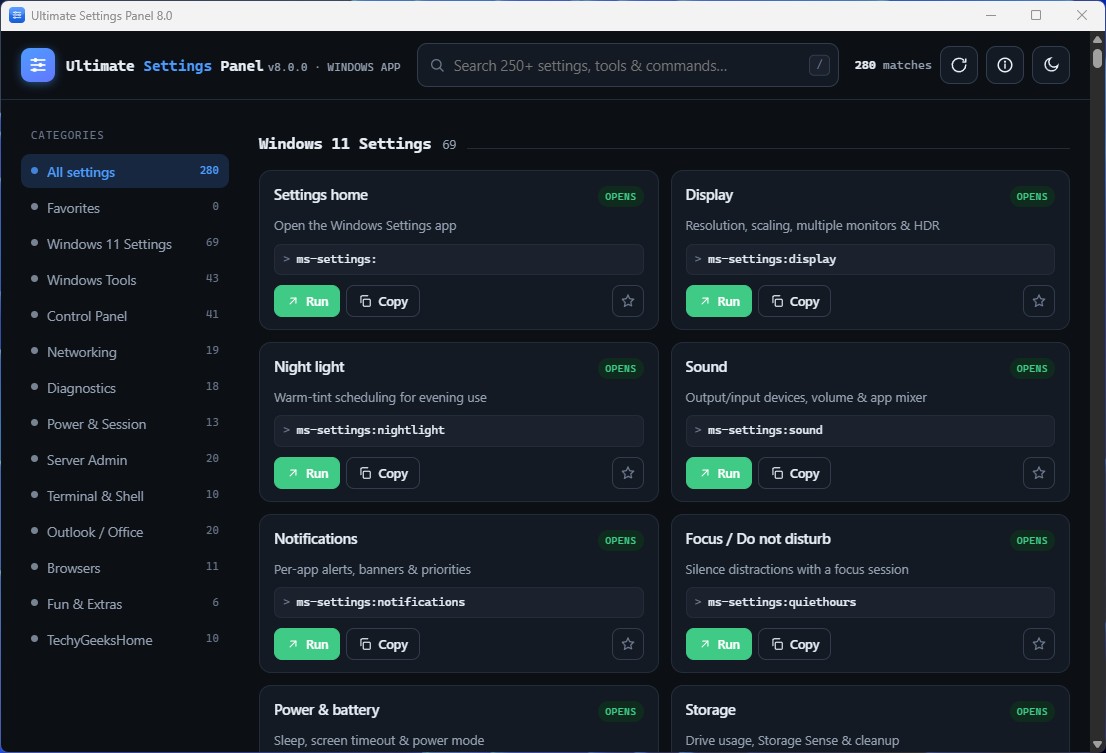Run the Sound settings command
Screen dimensions: 1106x753
click(719, 473)
